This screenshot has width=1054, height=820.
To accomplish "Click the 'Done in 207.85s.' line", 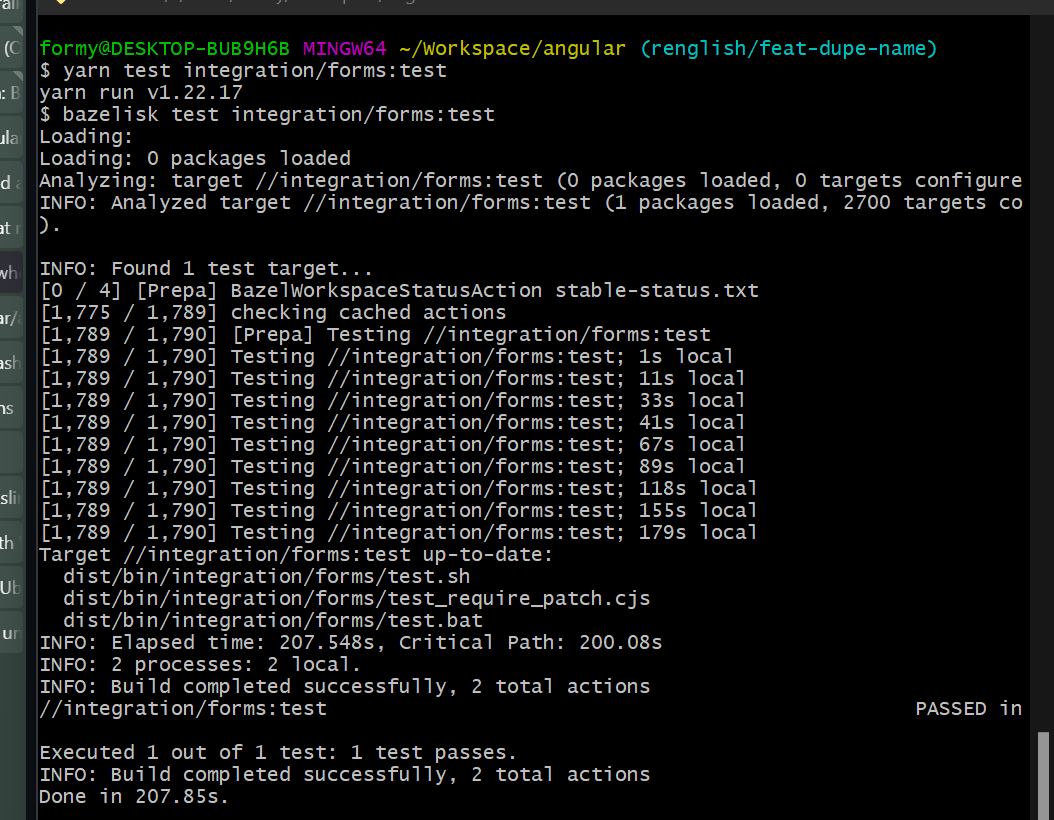I will click(134, 797).
